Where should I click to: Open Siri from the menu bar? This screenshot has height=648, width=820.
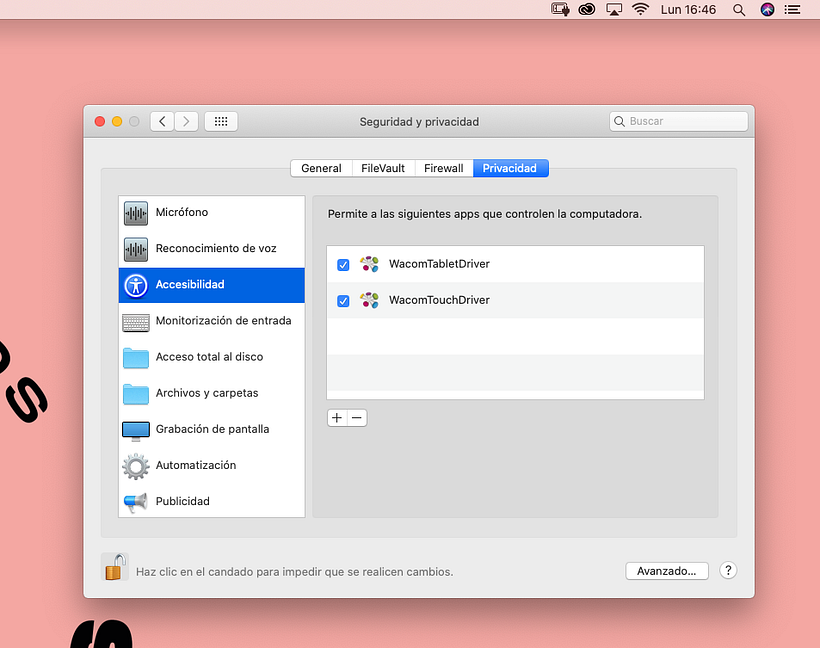767,9
